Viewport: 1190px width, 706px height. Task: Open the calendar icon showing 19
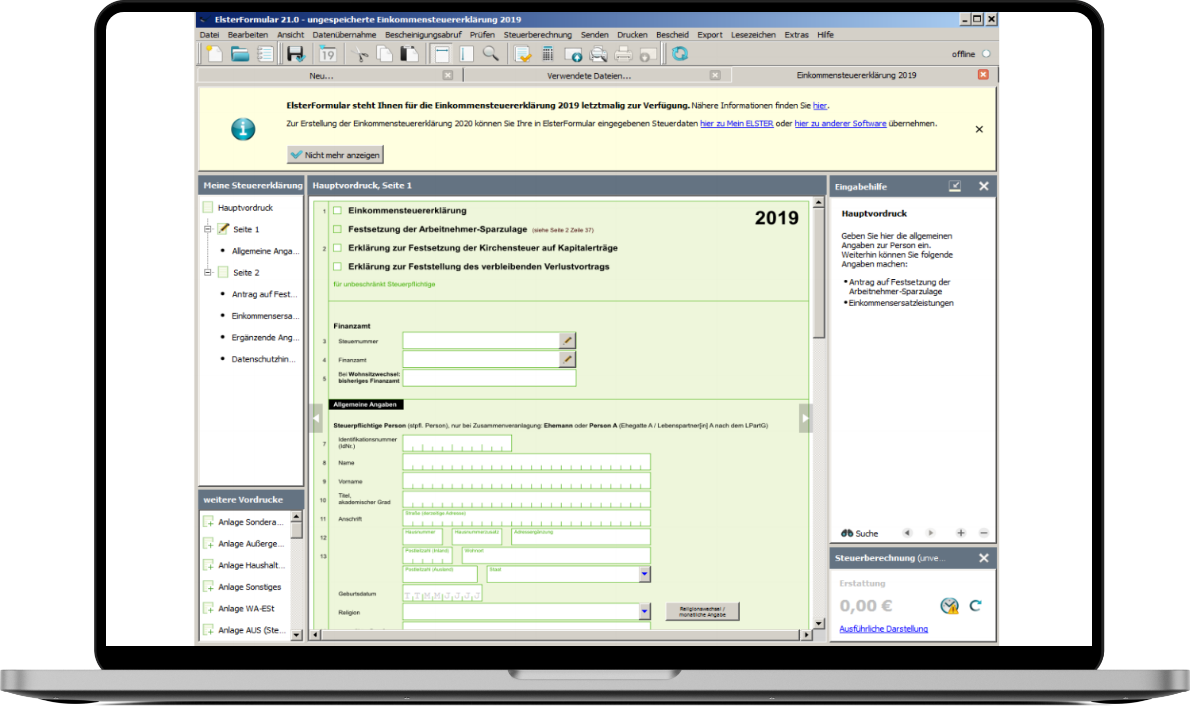327,54
